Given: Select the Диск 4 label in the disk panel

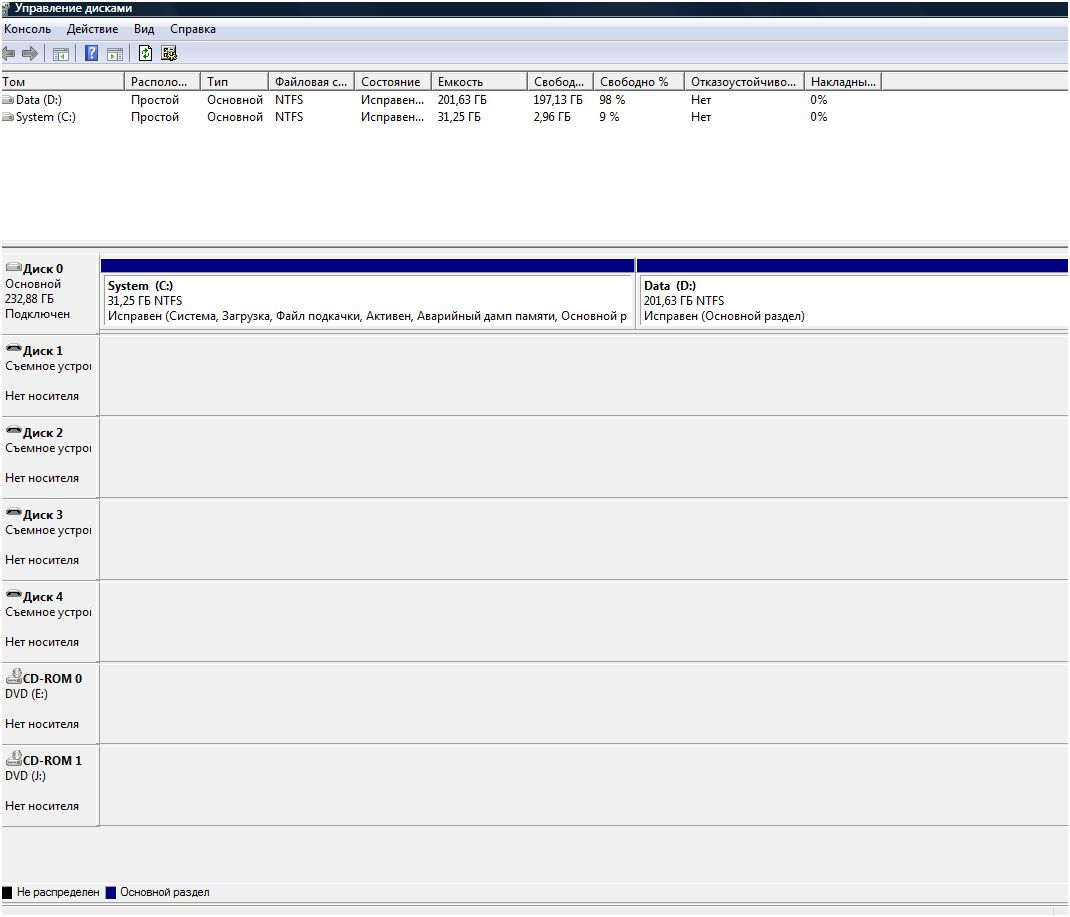Looking at the screenshot, I should 43,596.
